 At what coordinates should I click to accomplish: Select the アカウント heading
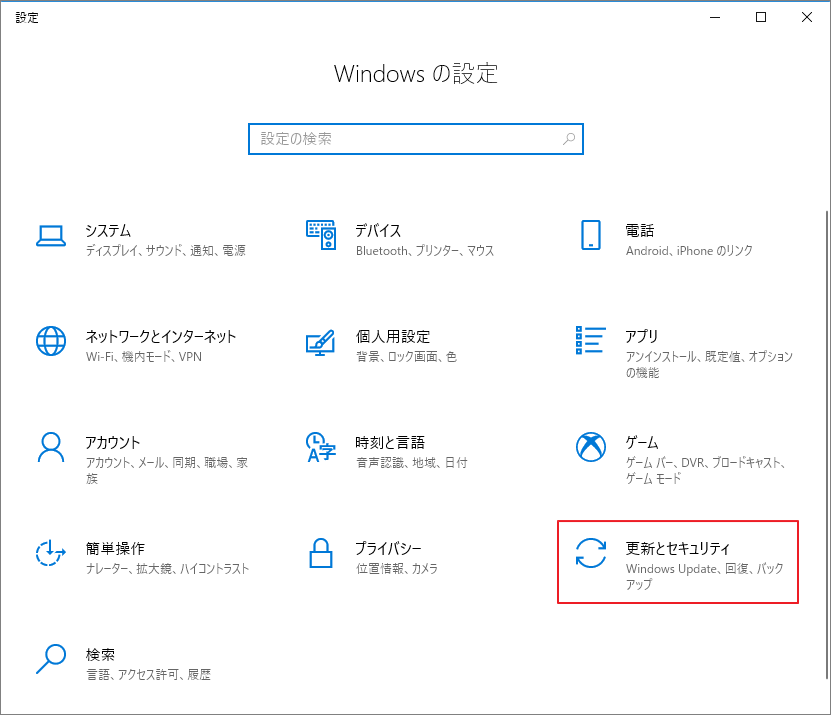tap(113, 443)
